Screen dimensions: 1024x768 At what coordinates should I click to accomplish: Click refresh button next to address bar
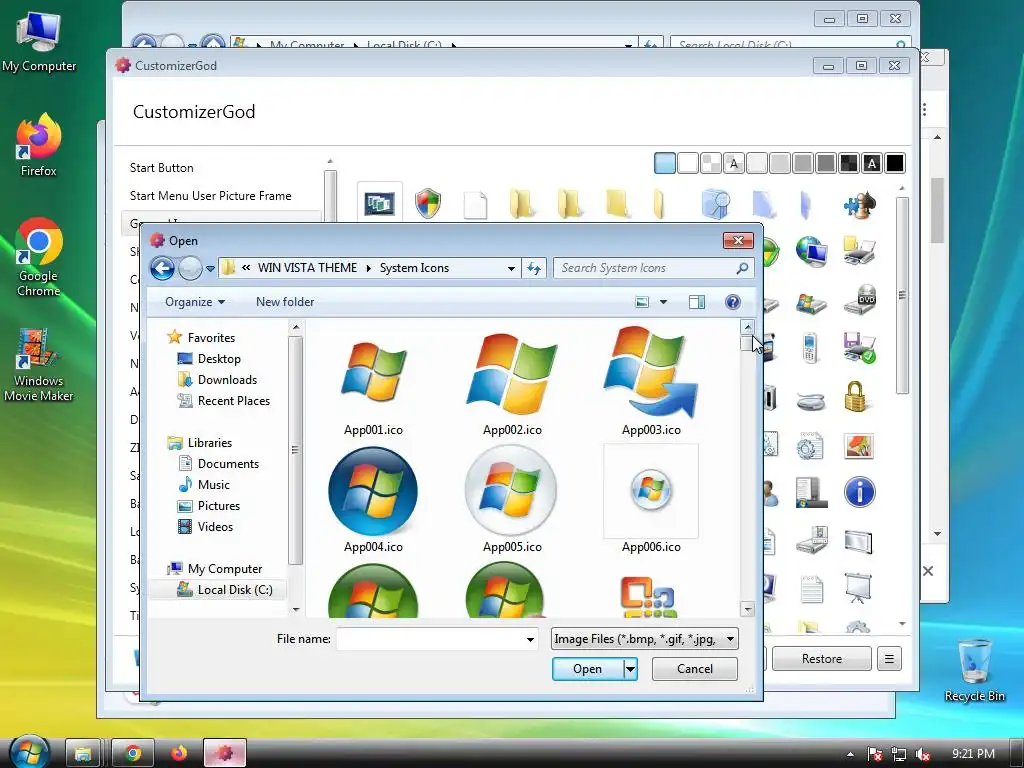coord(534,268)
